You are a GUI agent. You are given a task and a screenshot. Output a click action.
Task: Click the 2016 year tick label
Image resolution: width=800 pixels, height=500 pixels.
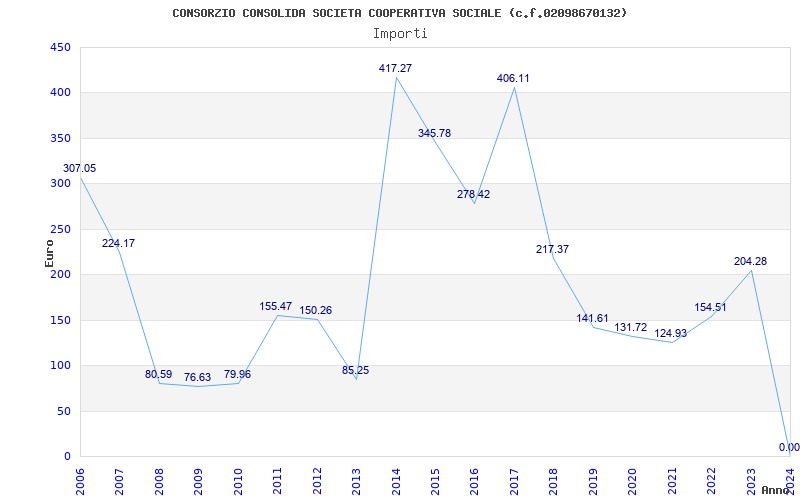tap(474, 482)
